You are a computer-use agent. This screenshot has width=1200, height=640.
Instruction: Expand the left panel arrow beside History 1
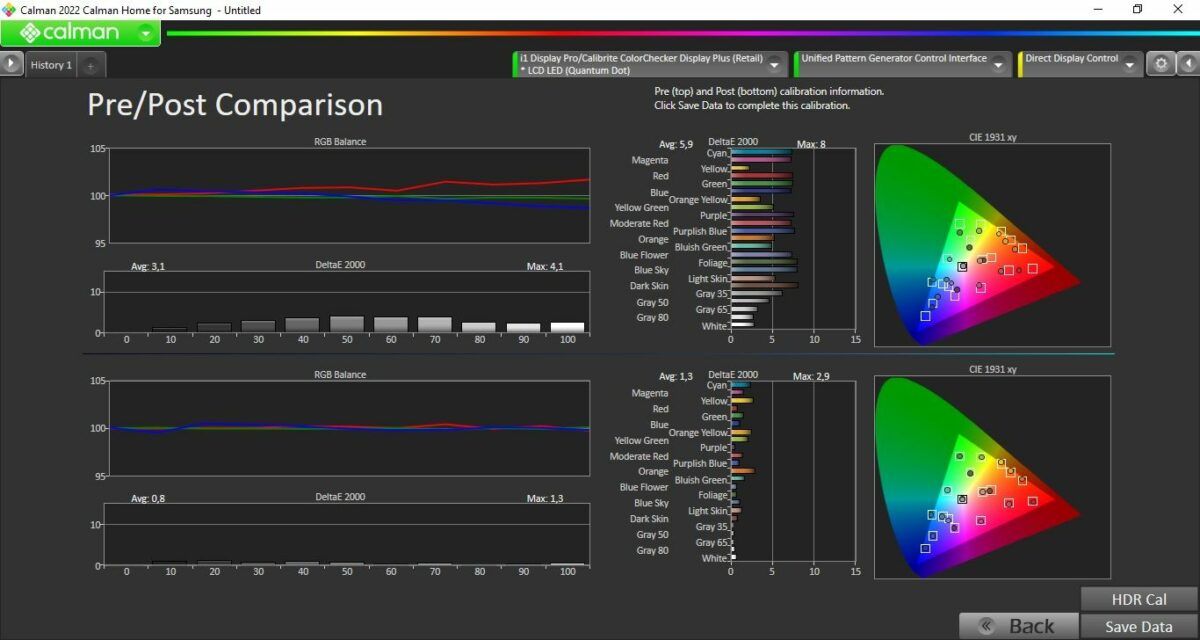(10, 64)
